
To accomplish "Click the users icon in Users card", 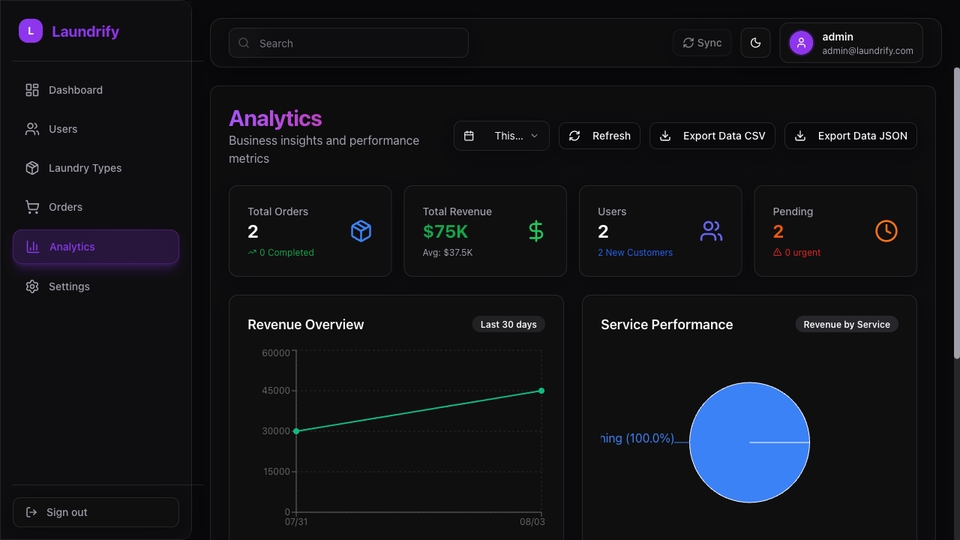I will 711,231.
